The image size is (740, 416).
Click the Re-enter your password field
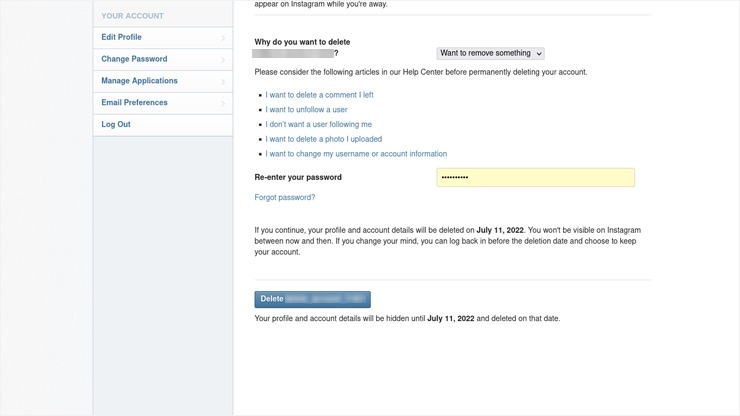pyautogui.click(x=536, y=178)
